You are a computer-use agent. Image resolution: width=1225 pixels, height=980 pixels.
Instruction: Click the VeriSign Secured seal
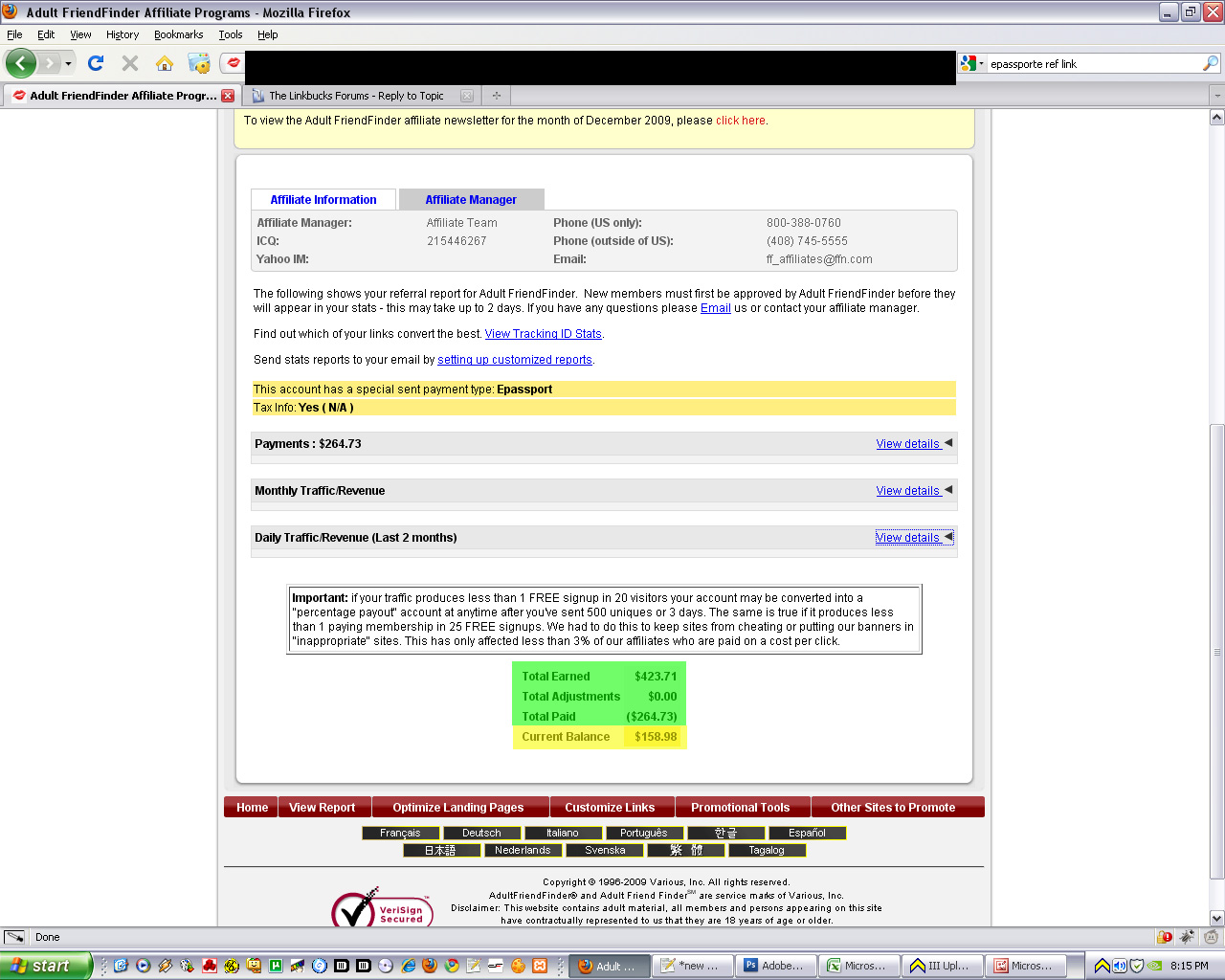point(382,908)
